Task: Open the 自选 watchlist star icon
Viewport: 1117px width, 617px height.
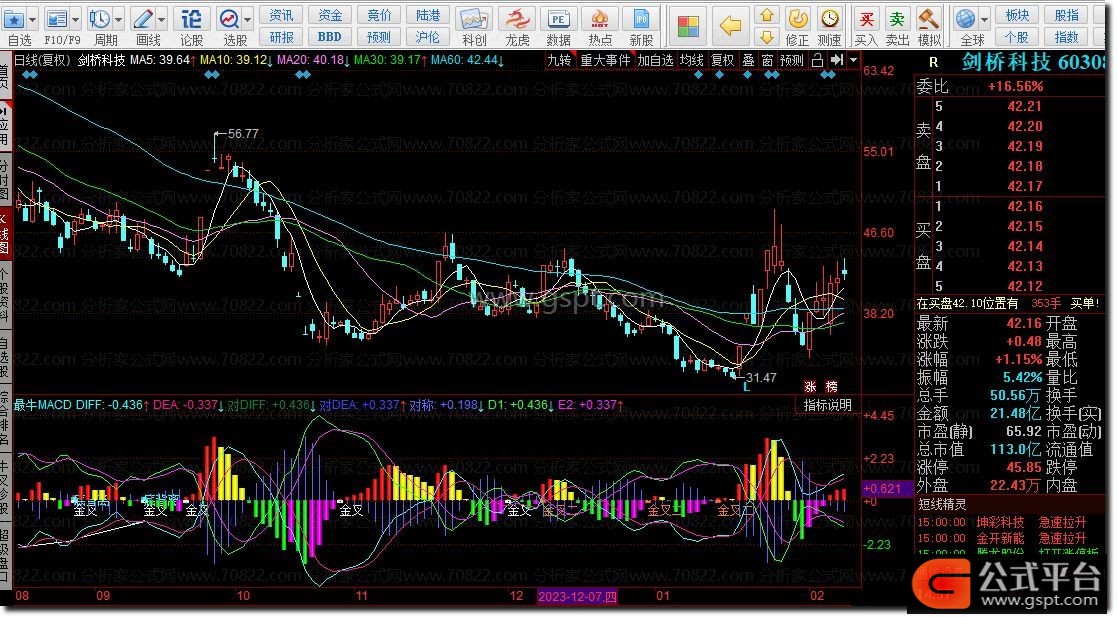Action: pos(14,19)
